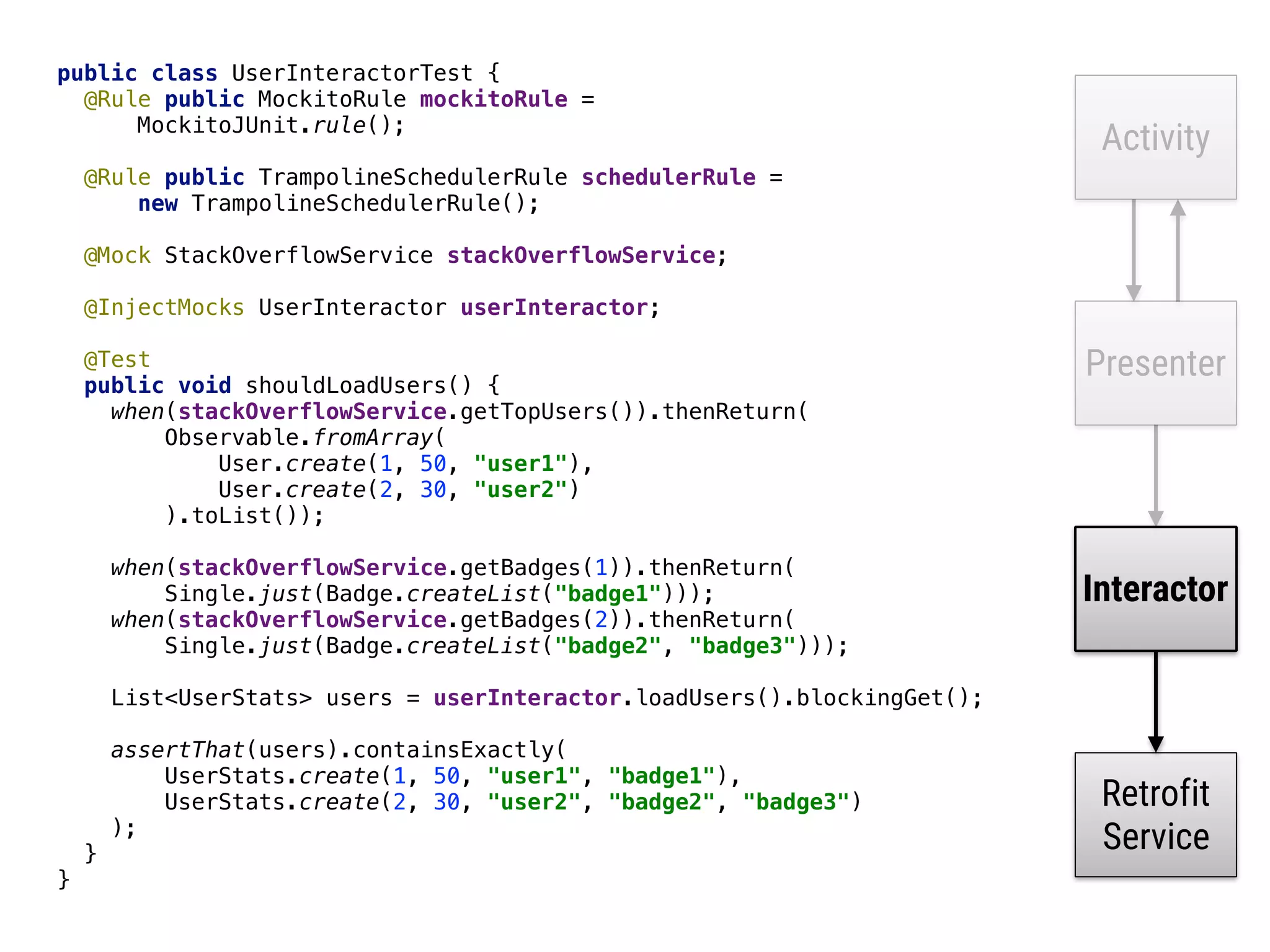Click the Activity box in diagram

pos(1155,137)
